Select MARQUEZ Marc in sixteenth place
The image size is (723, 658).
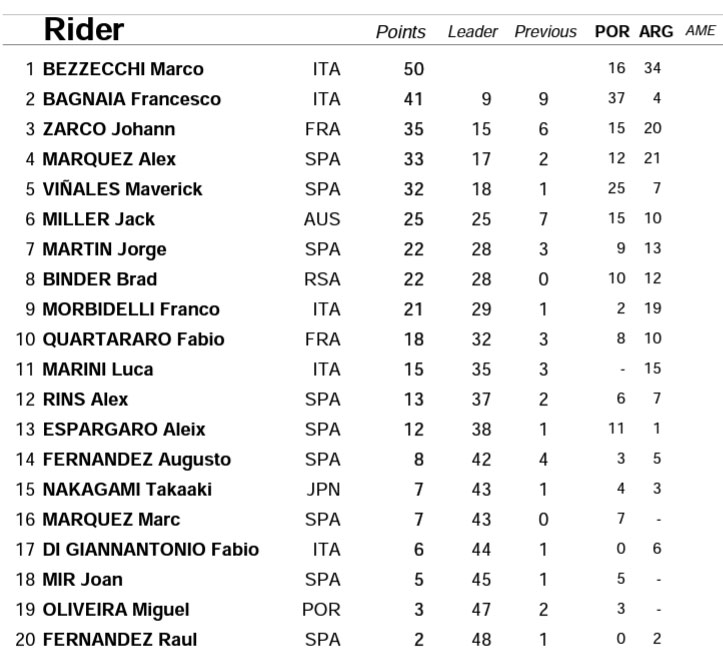pyautogui.click(x=109, y=519)
